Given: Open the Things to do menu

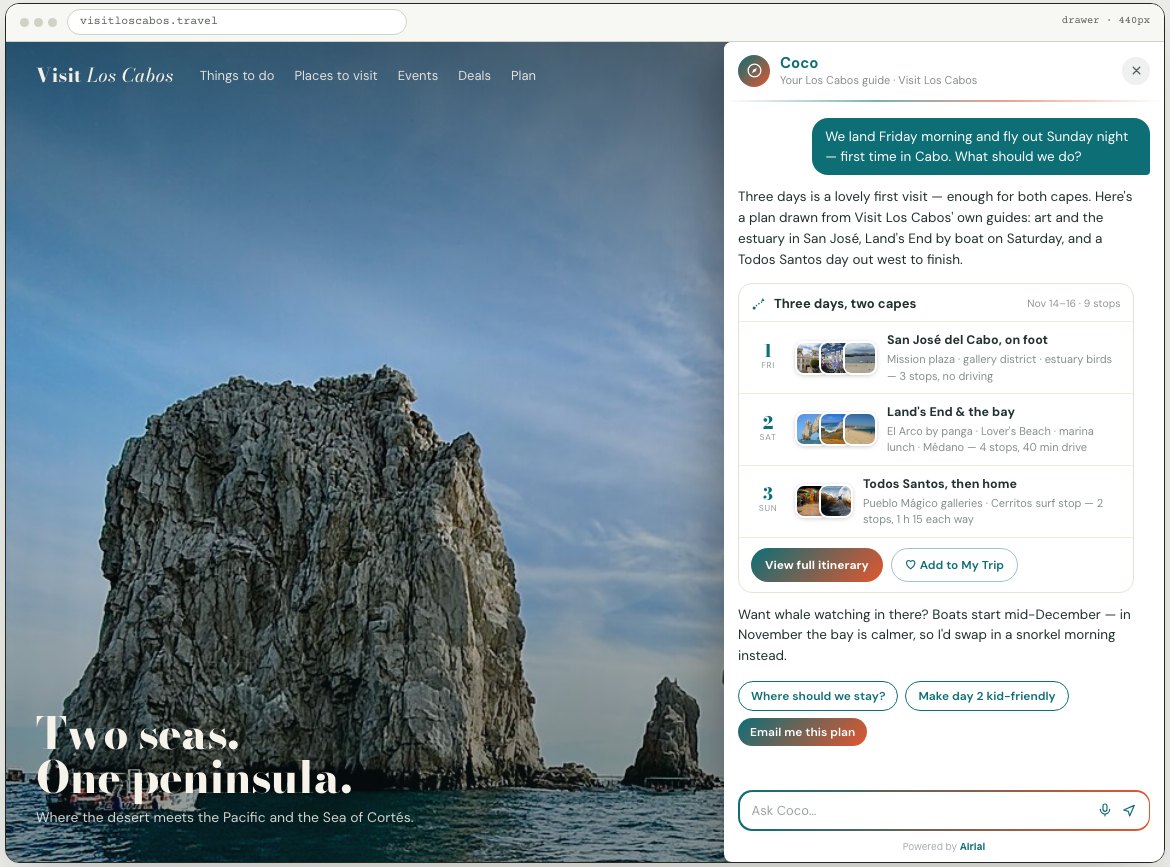Looking at the screenshot, I should [x=237, y=75].
